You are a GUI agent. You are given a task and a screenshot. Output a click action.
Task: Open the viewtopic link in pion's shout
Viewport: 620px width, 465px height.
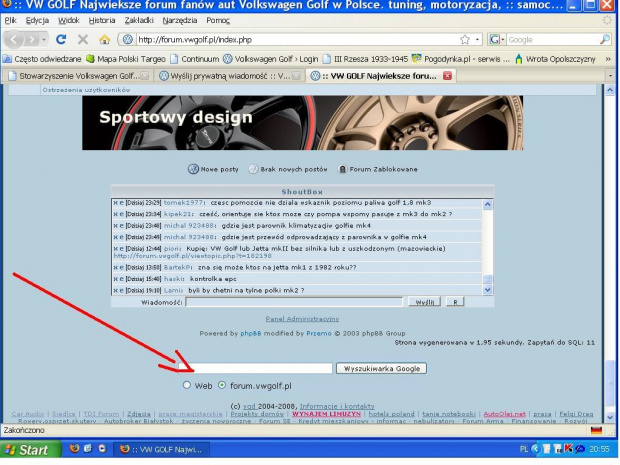click(x=193, y=256)
